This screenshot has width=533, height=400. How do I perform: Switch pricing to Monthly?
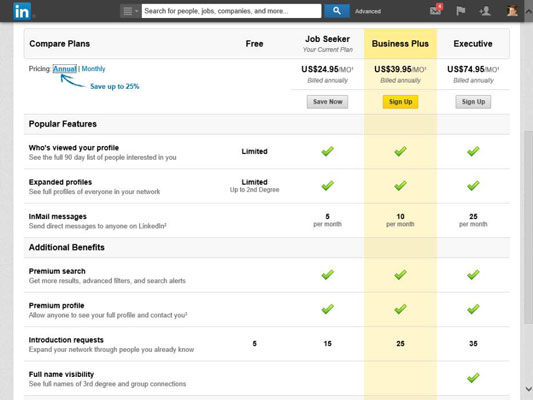tap(93, 69)
